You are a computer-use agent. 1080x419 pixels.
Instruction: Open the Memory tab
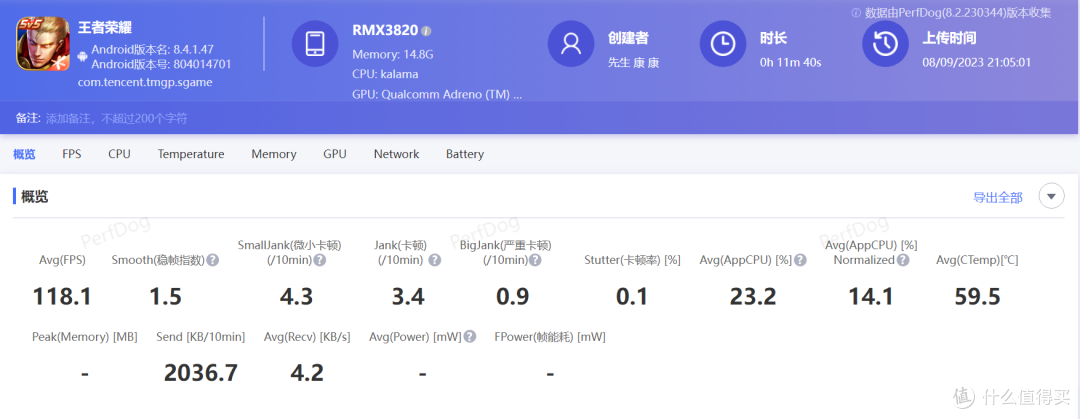click(273, 154)
